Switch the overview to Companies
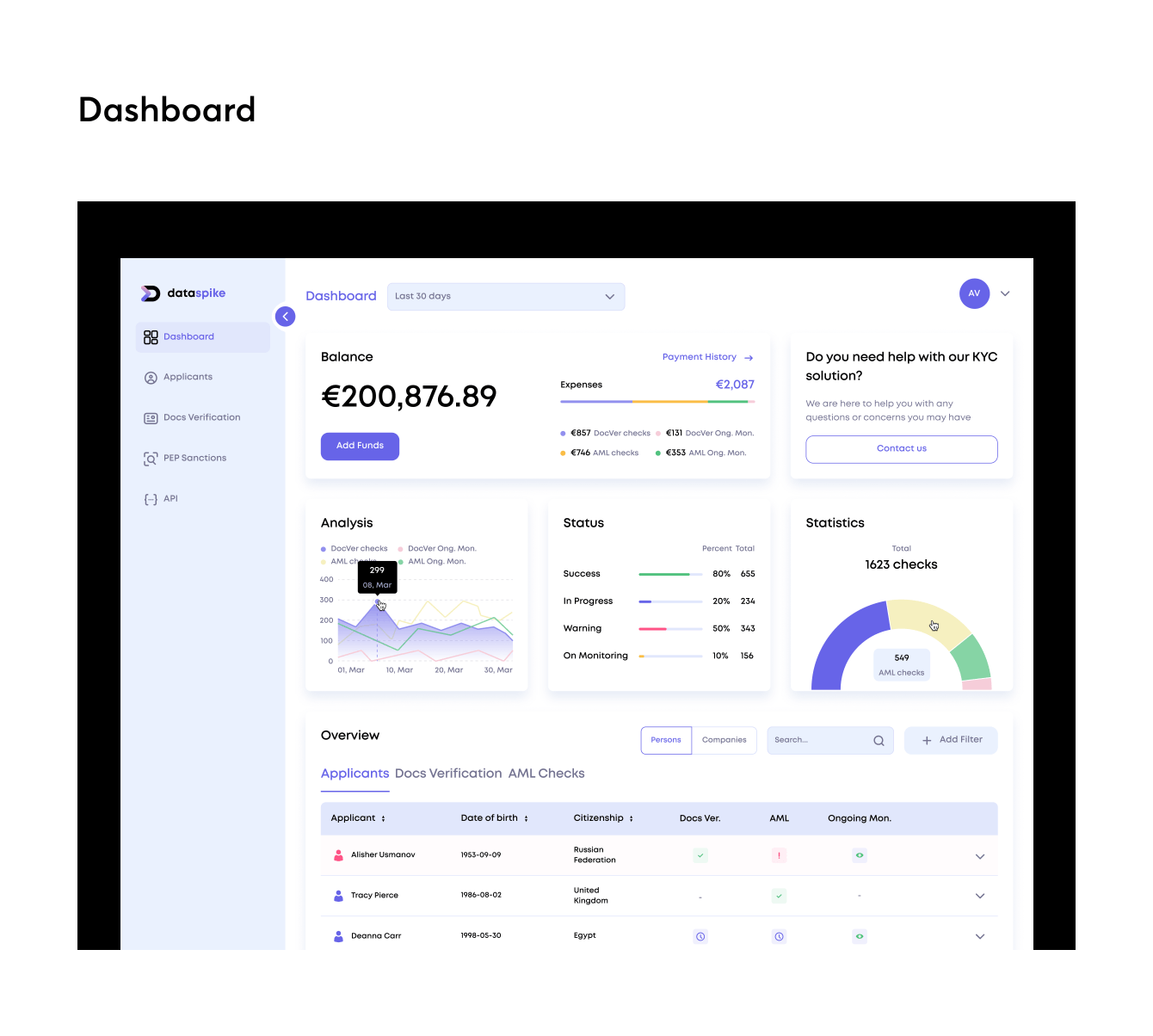The height and width of the screenshot is (1036, 1153). (724, 740)
